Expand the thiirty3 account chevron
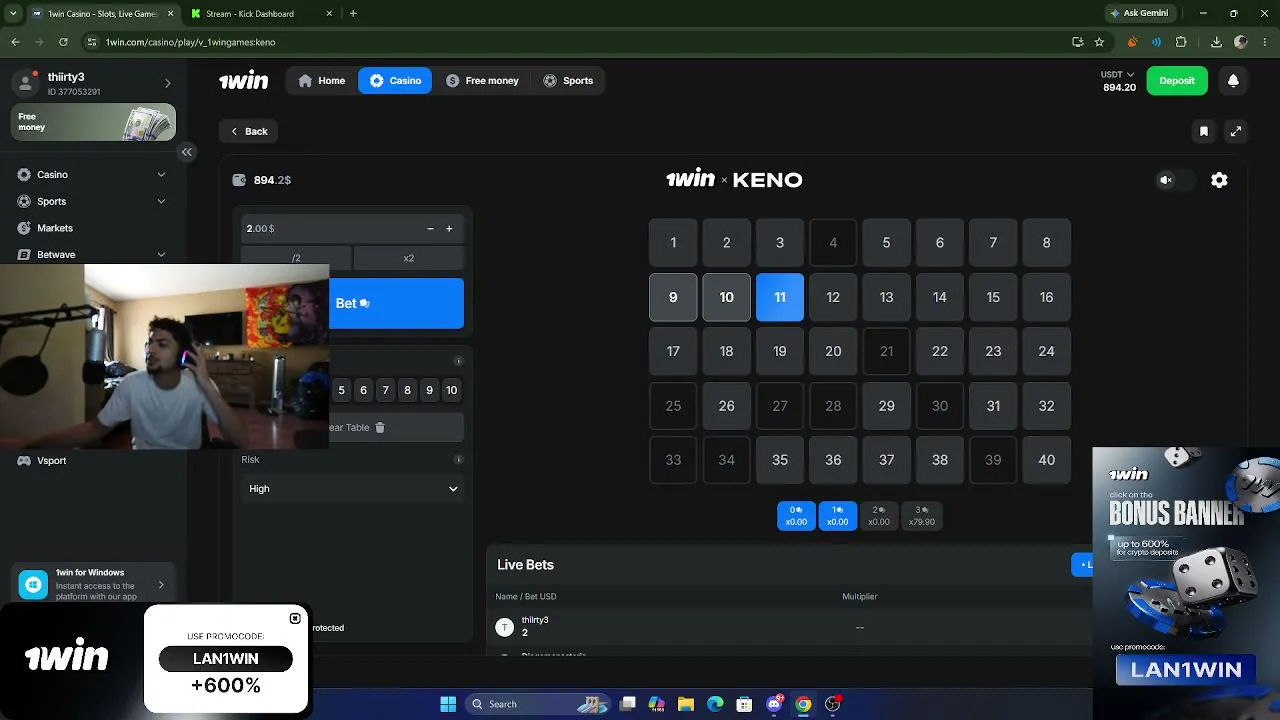The width and height of the screenshot is (1280, 720). click(167, 84)
